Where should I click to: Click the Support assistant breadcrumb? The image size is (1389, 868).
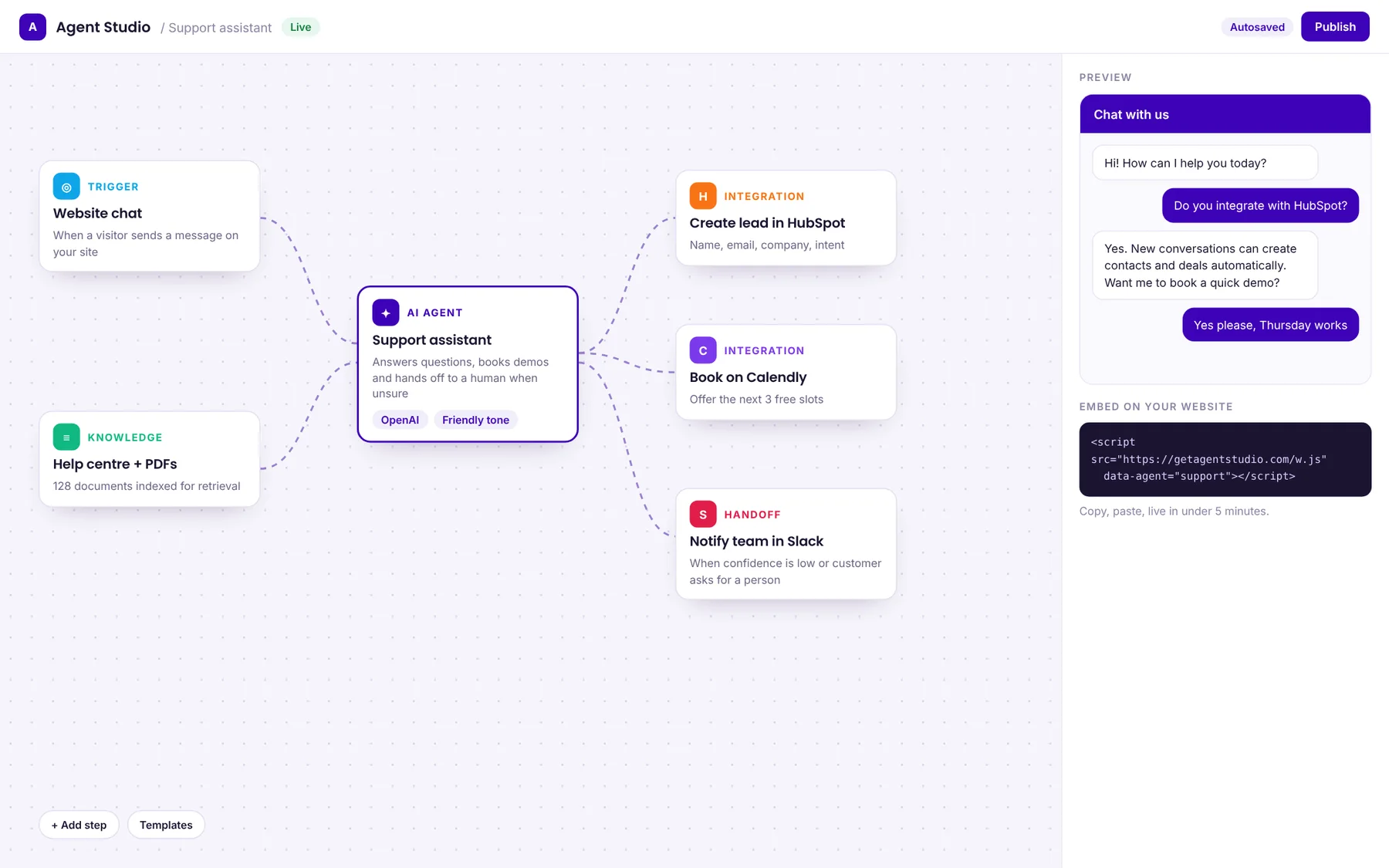coord(220,28)
